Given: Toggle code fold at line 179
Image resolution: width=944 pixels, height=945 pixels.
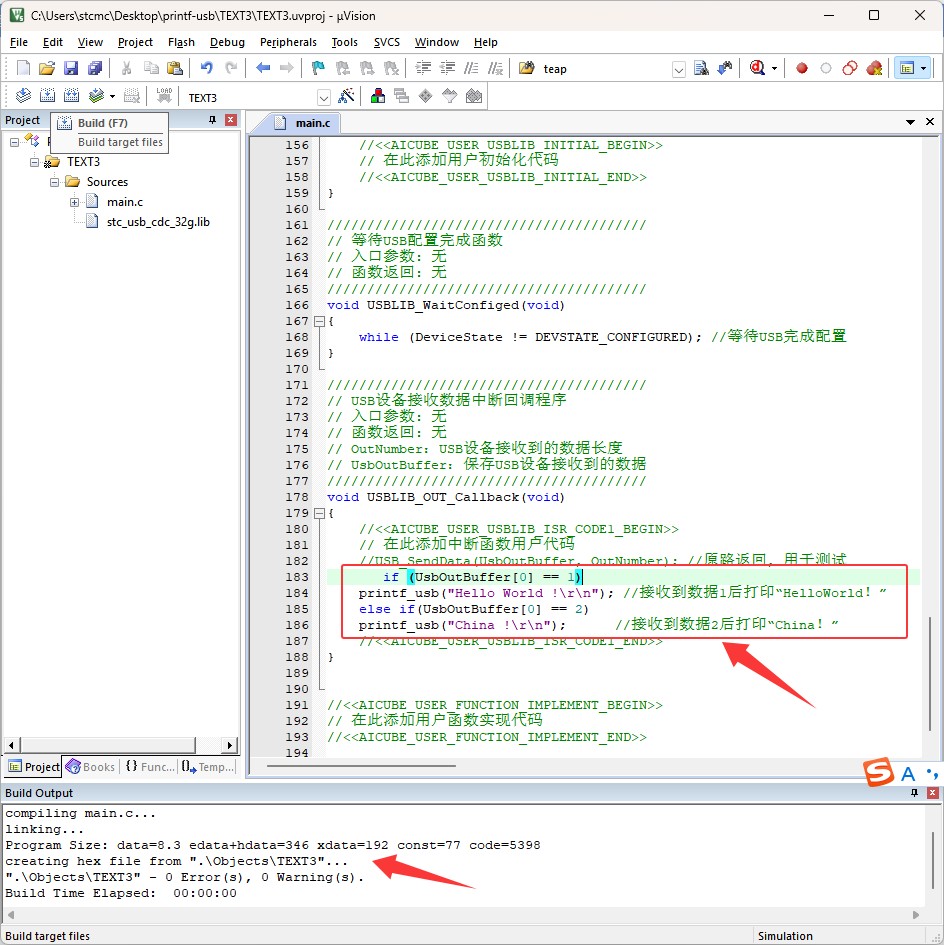Looking at the screenshot, I should coord(319,513).
